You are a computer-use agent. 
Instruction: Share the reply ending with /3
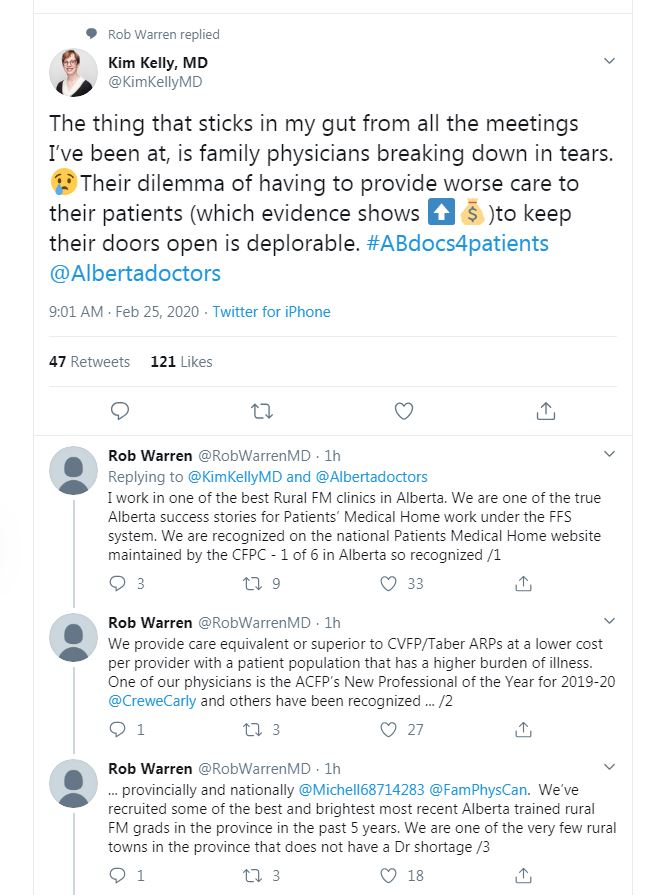[x=522, y=875]
